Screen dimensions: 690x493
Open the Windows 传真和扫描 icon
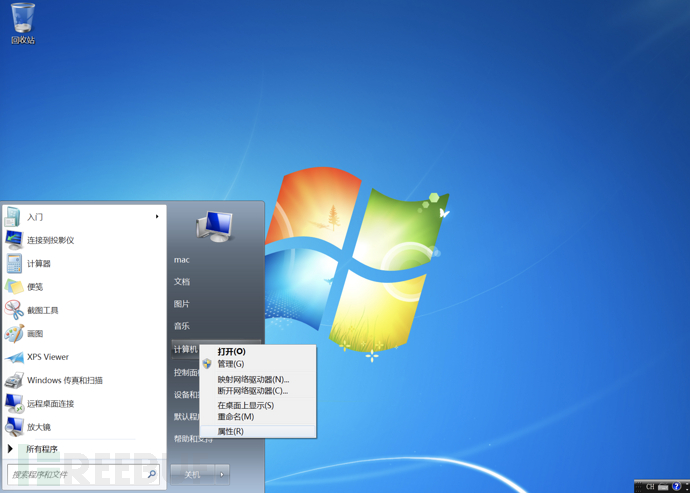tap(14, 380)
